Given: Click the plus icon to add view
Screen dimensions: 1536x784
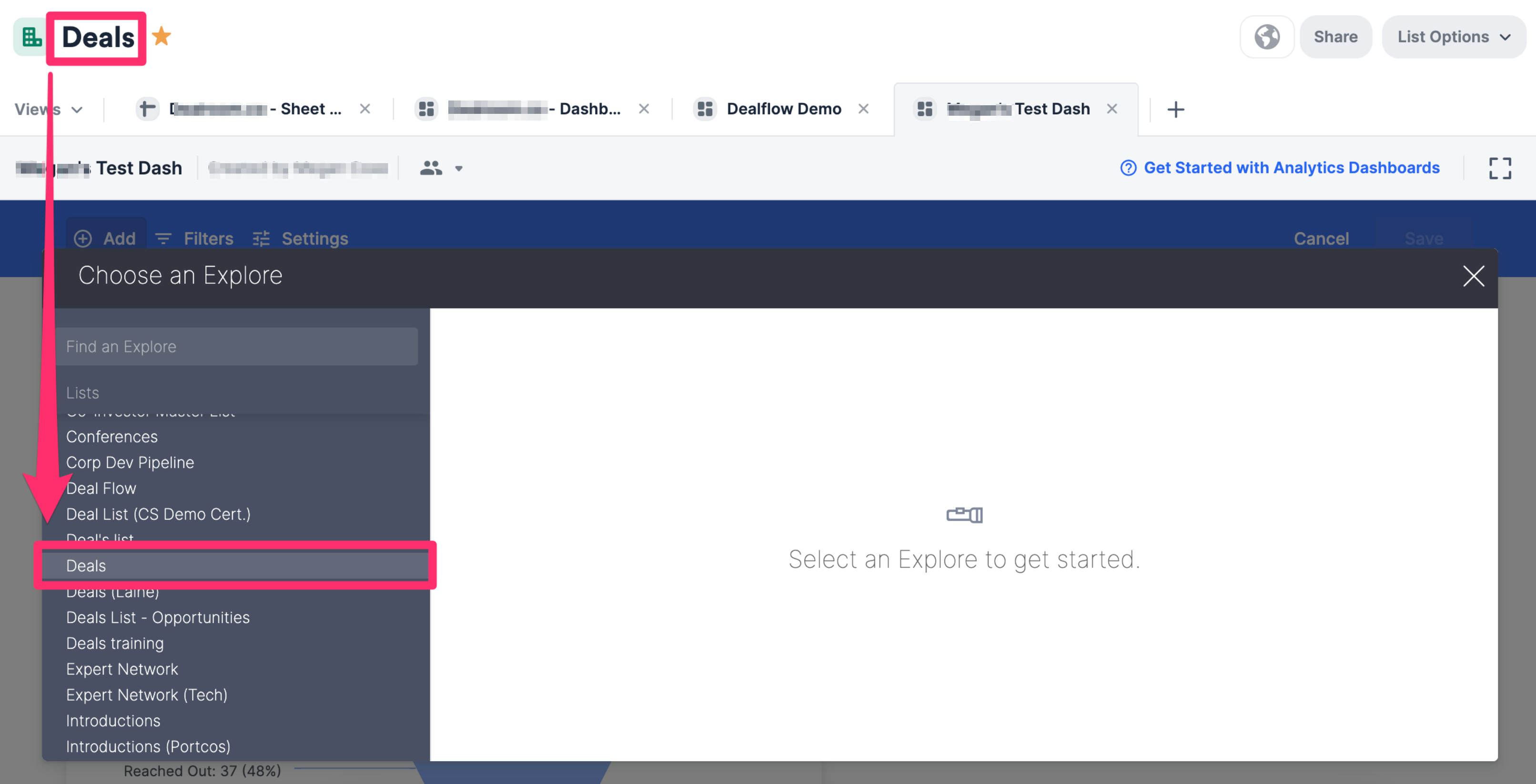Looking at the screenshot, I should pyautogui.click(x=1175, y=109).
